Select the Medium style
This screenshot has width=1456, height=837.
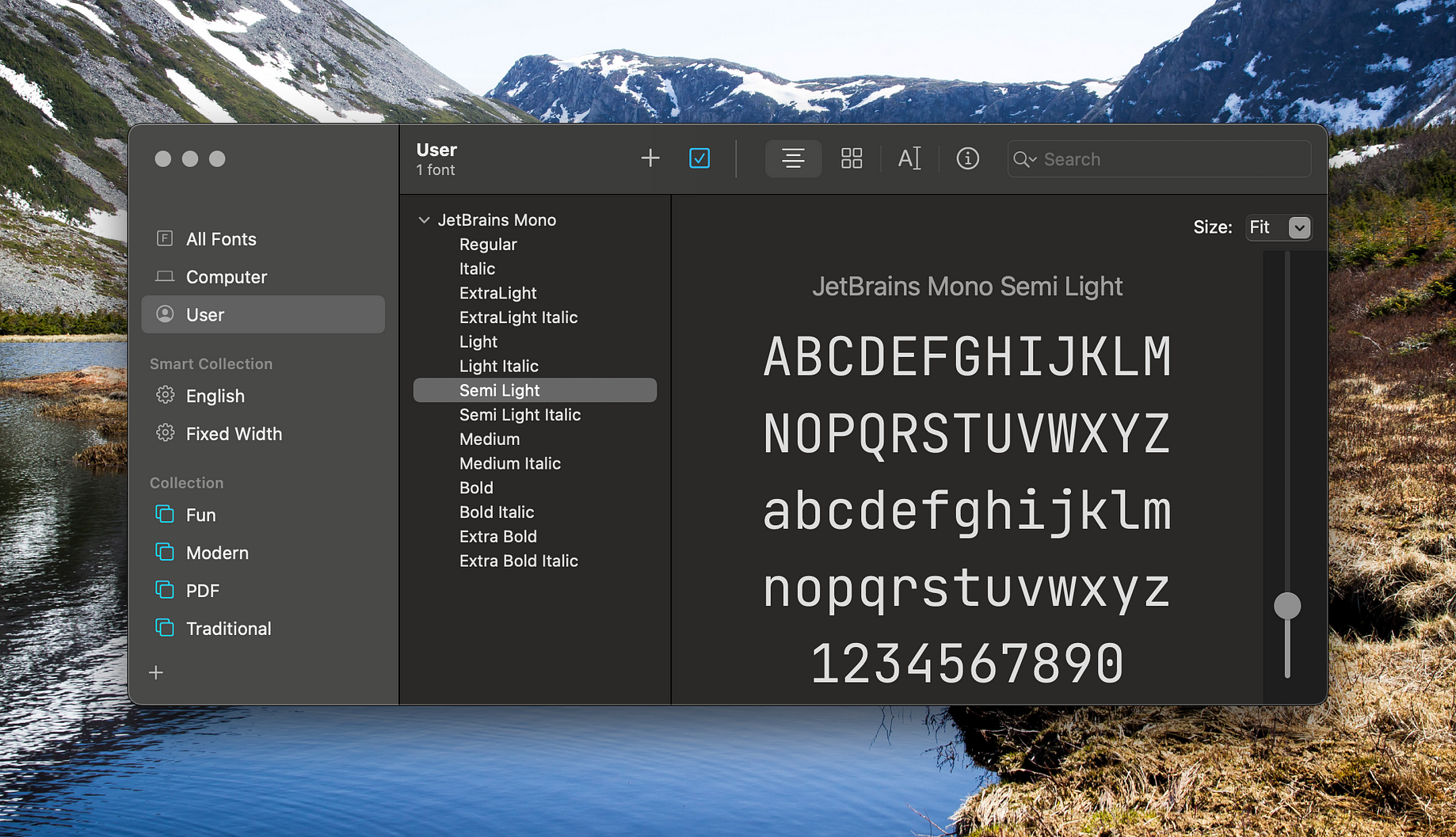pyautogui.click(x=490, y=439)
